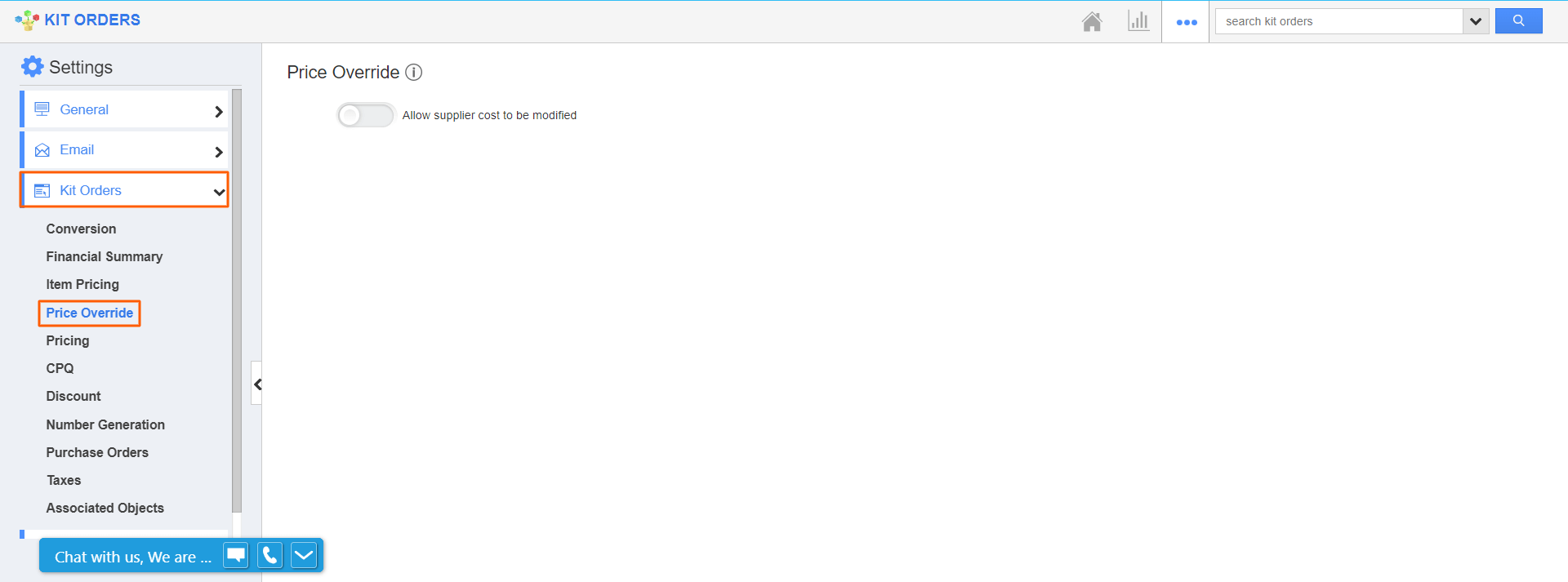
Task: Open CPQ settings
Action: [x=60, y=368]
